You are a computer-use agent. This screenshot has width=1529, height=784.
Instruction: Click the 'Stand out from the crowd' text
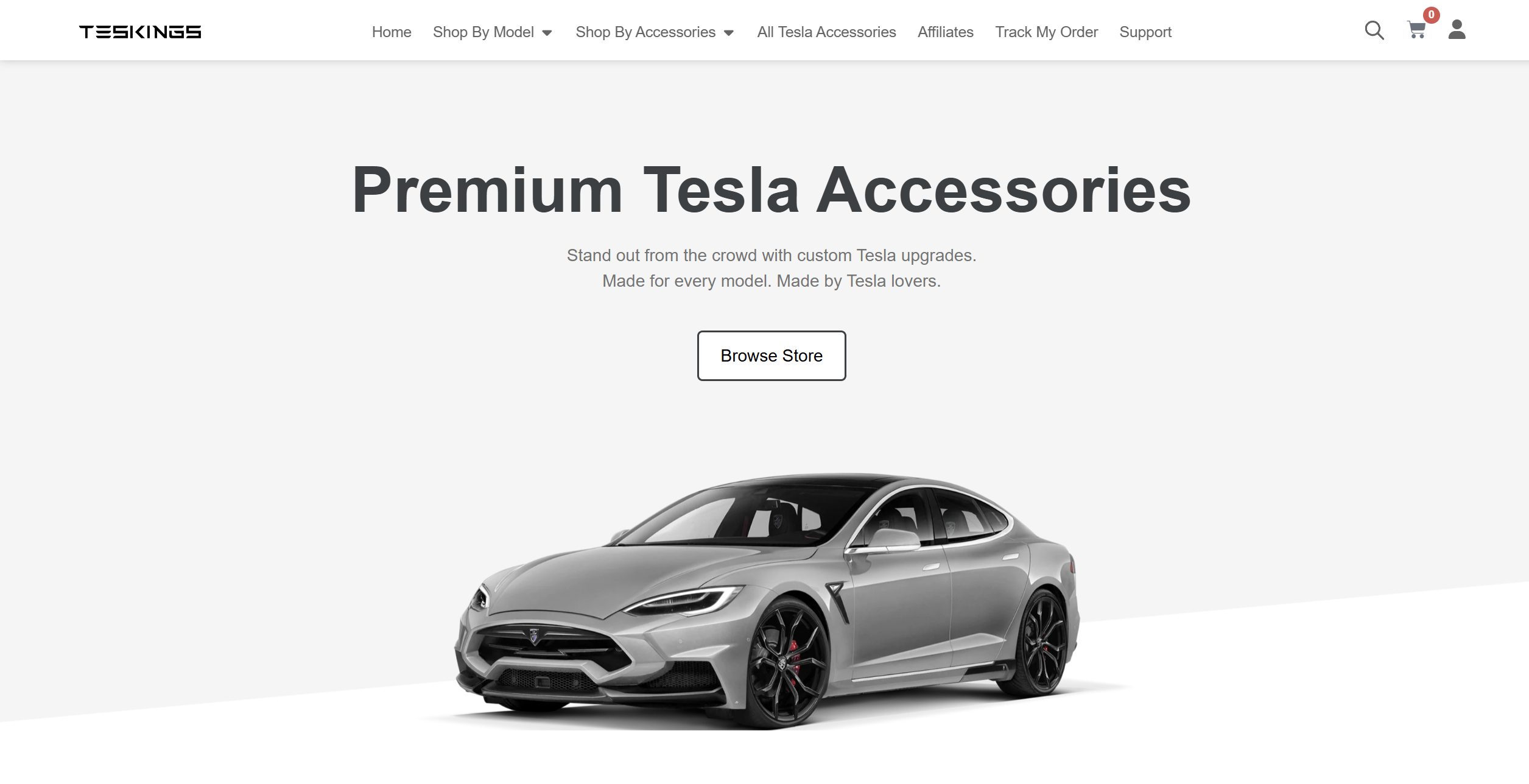pos(771,255)
